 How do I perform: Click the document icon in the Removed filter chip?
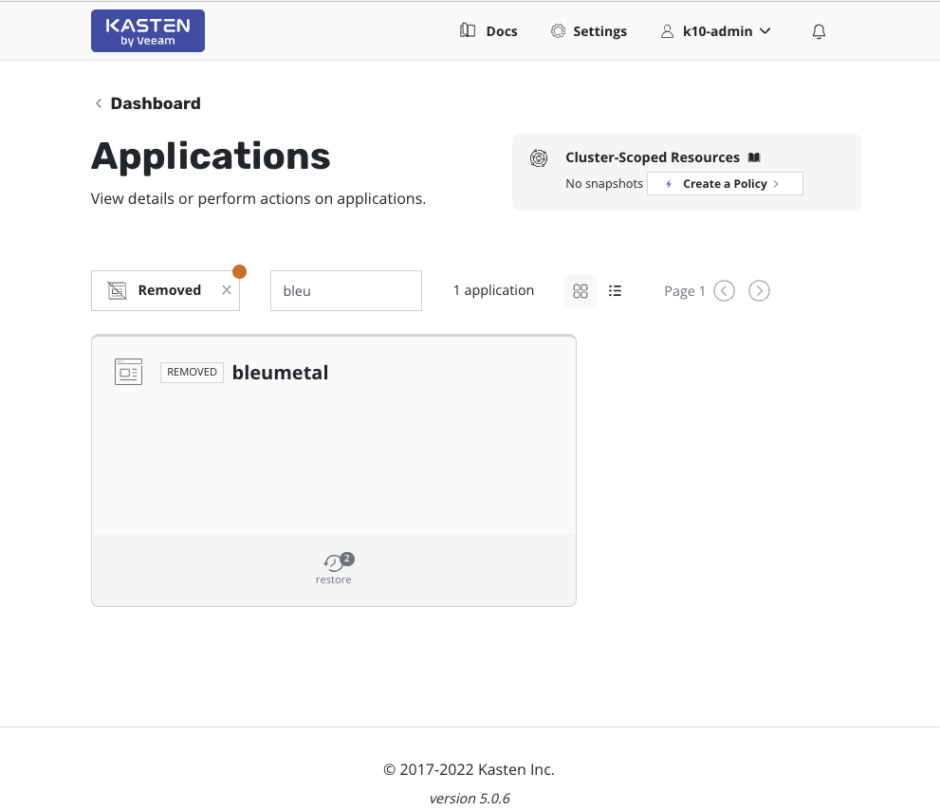[x=117, y=289]
